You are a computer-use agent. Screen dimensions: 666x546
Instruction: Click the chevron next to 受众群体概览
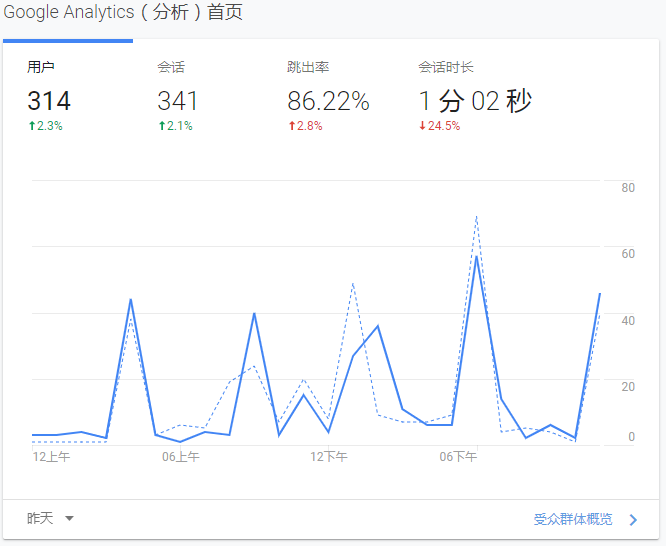point(633,520)
